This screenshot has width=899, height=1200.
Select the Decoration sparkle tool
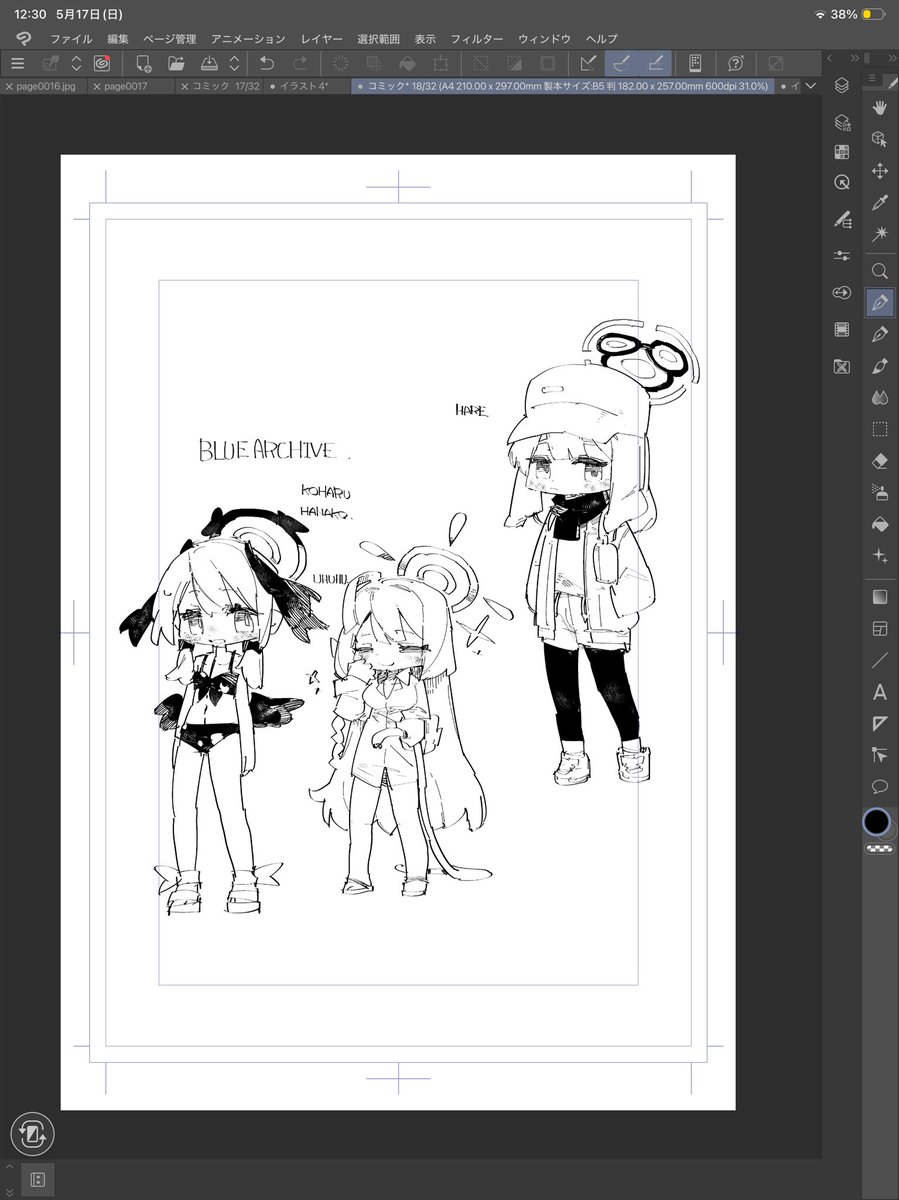tap(880, 556)
